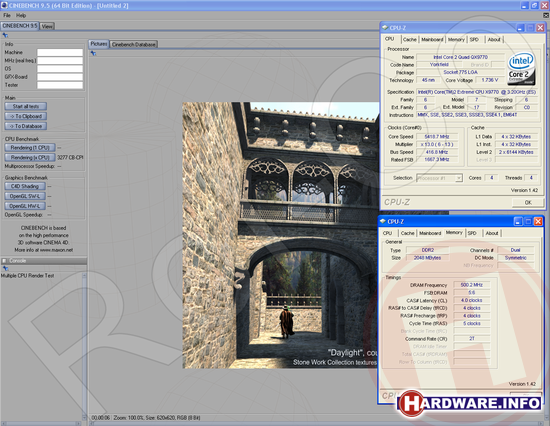Minimize the CINEBENCH main window

524,6
